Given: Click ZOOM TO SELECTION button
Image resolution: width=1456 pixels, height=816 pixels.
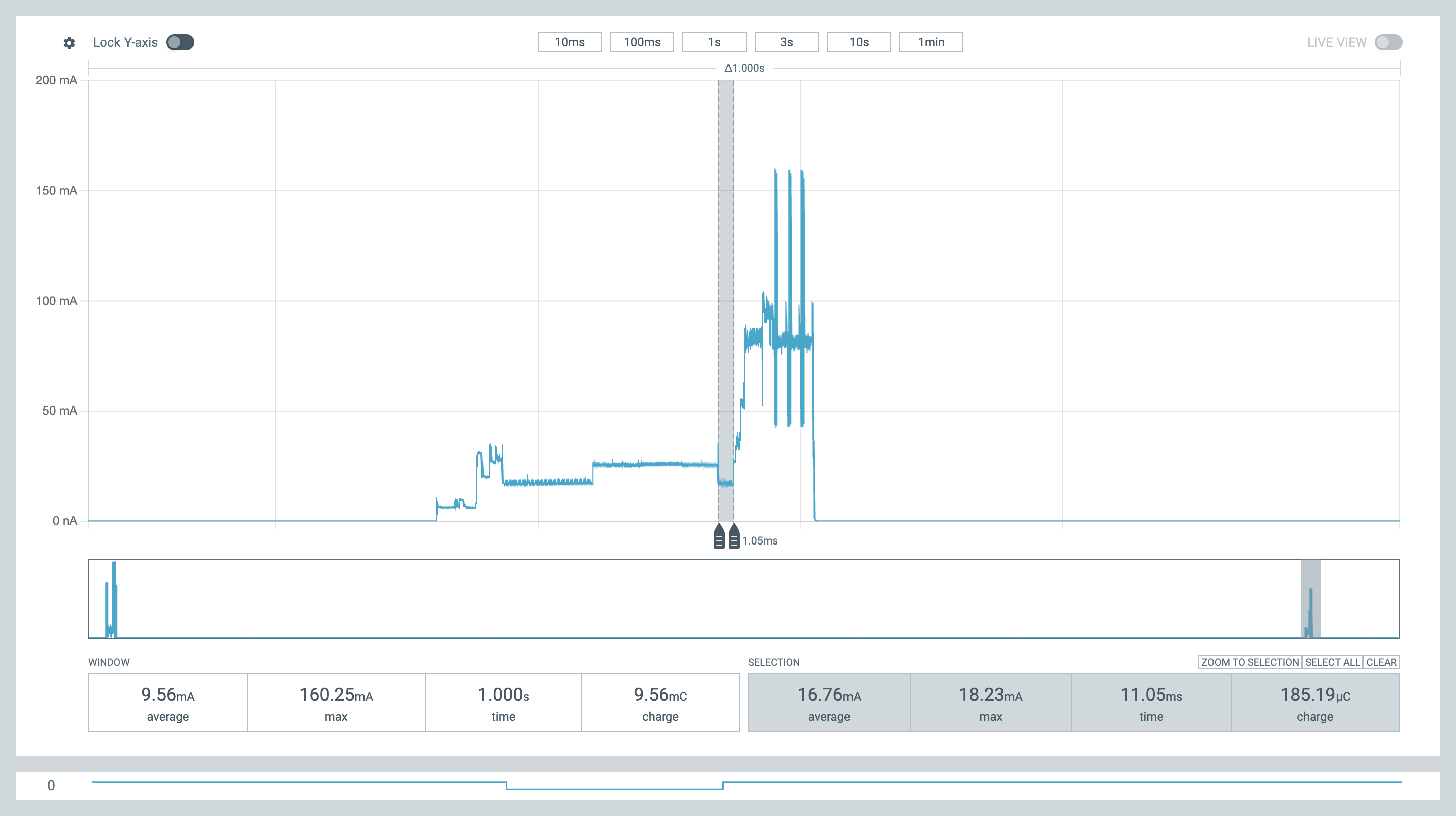Looking at the screenshot, I should pyautogui.click(x=1250, y=662).
